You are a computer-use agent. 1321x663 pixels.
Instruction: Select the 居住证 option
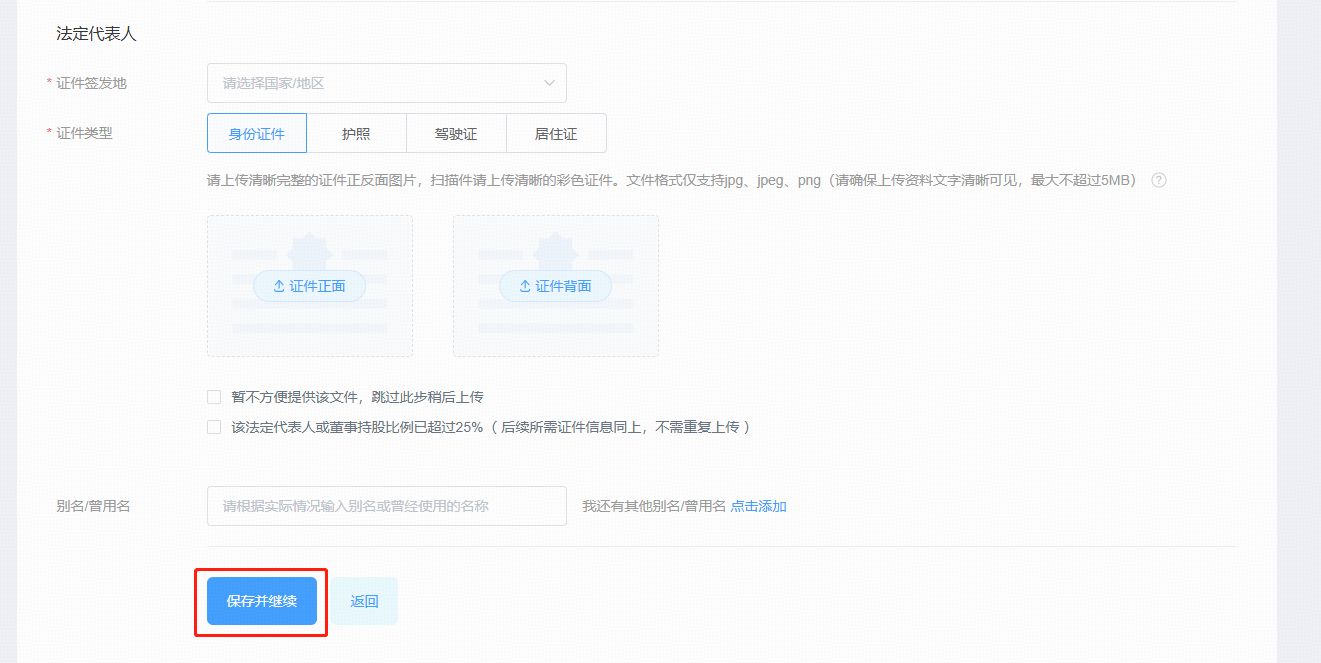pyautogui.click(x=556, y=133)
